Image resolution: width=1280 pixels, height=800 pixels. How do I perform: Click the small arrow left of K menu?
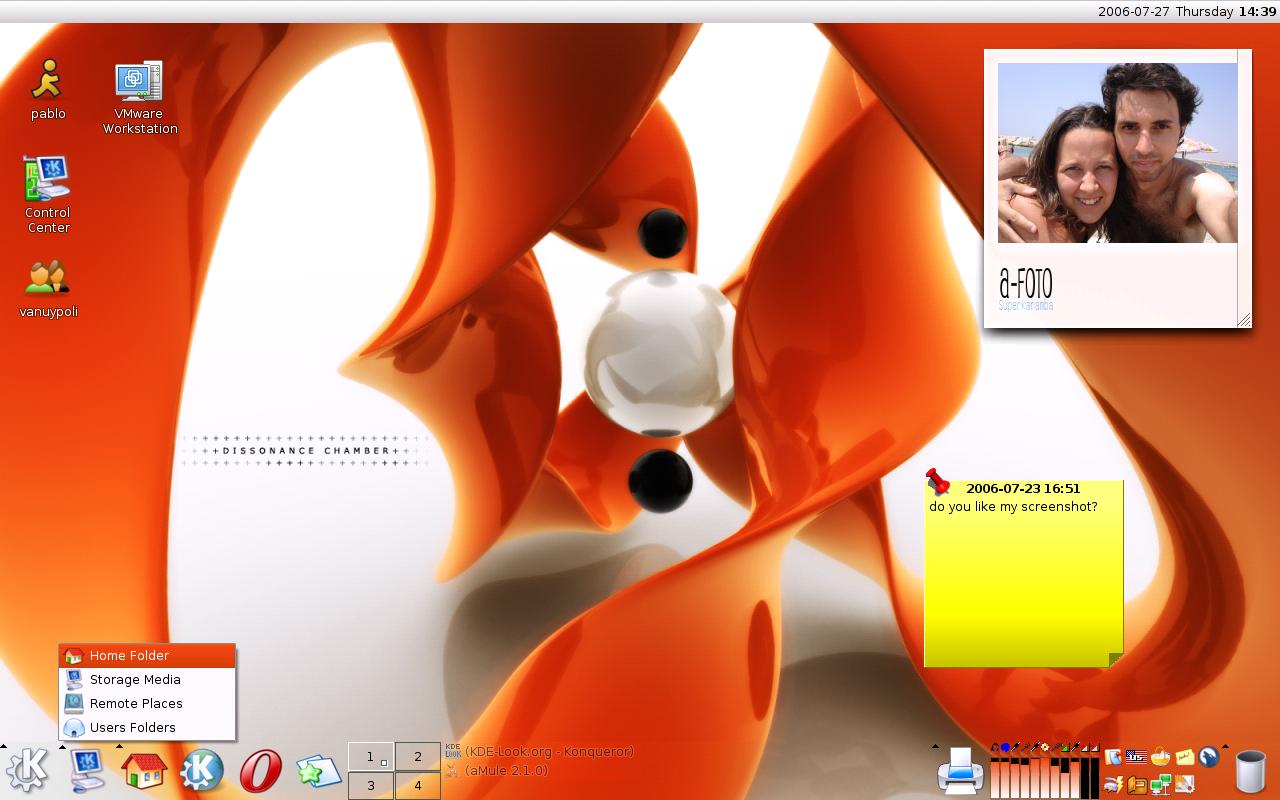tap(4, 746)
